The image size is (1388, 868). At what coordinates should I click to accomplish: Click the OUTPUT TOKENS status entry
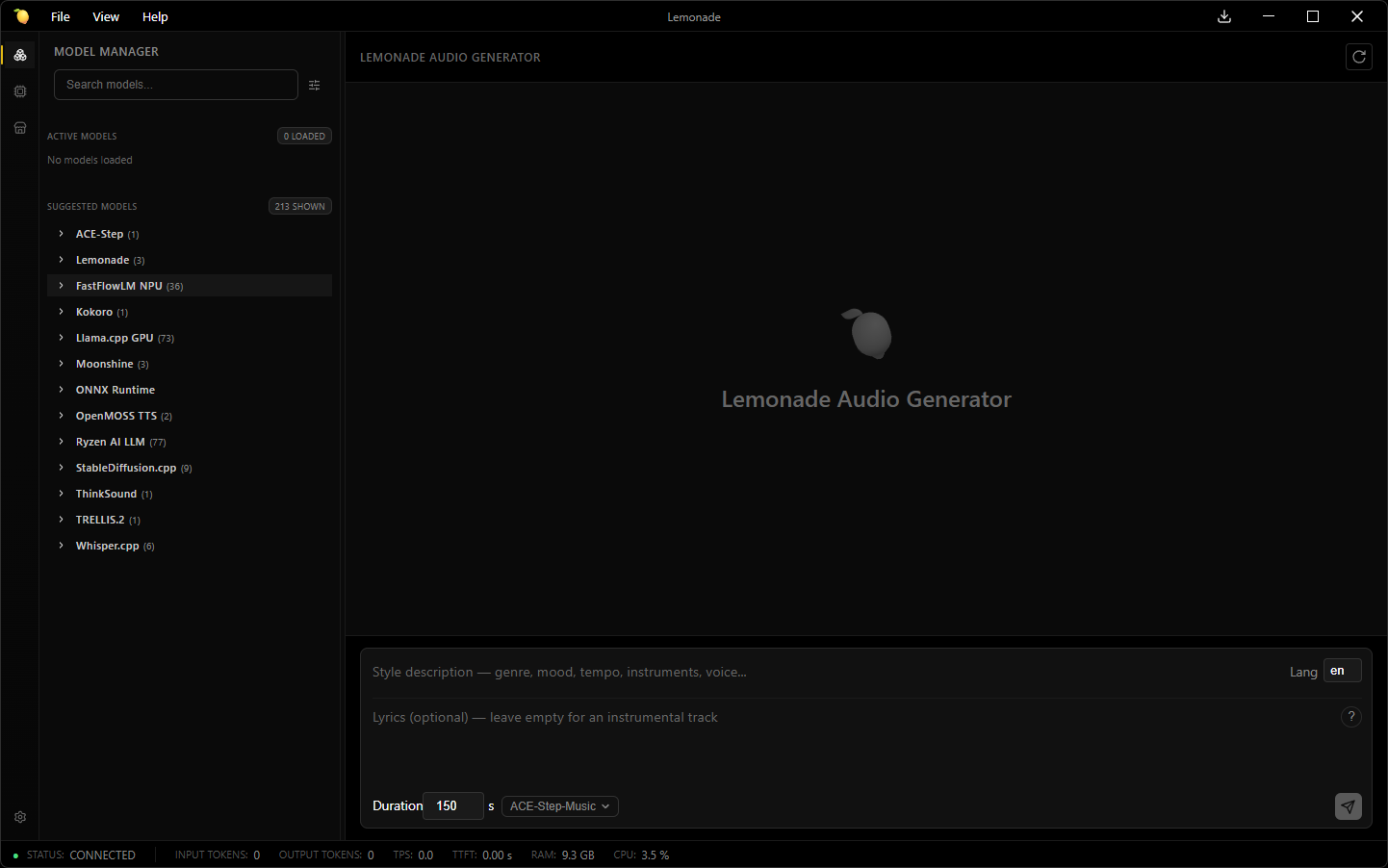point(326,855)
